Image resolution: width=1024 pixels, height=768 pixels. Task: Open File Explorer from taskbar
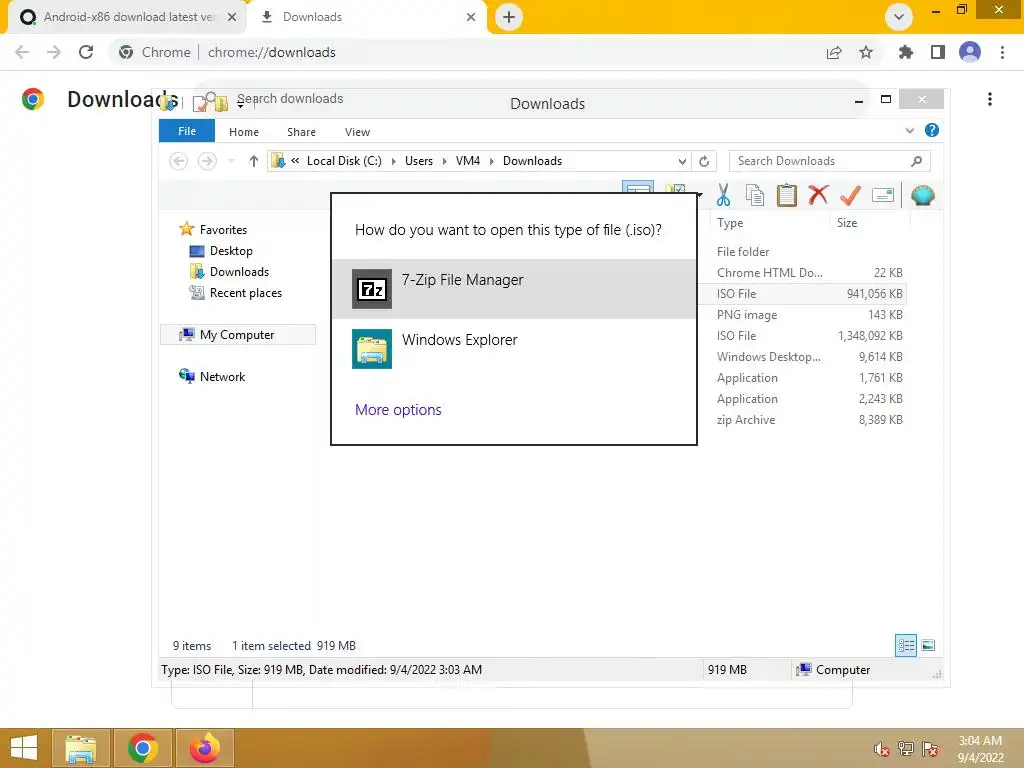click(x=81, y=748)
